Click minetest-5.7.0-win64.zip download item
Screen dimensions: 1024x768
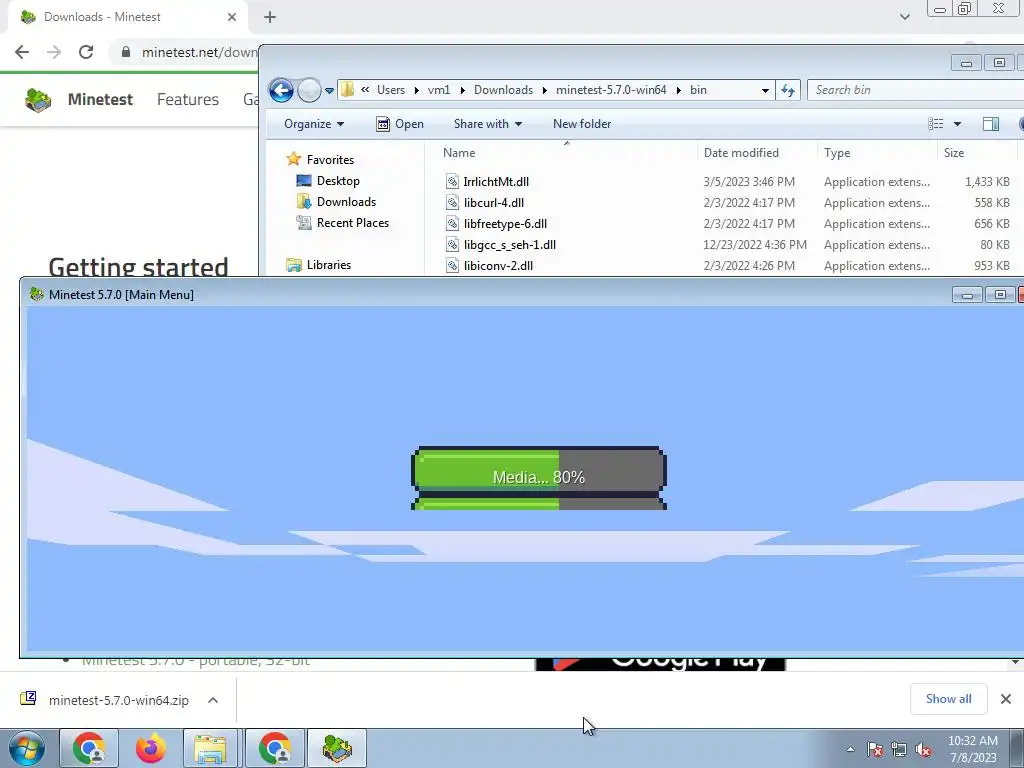pyautogui.click(x=104, y=700)
